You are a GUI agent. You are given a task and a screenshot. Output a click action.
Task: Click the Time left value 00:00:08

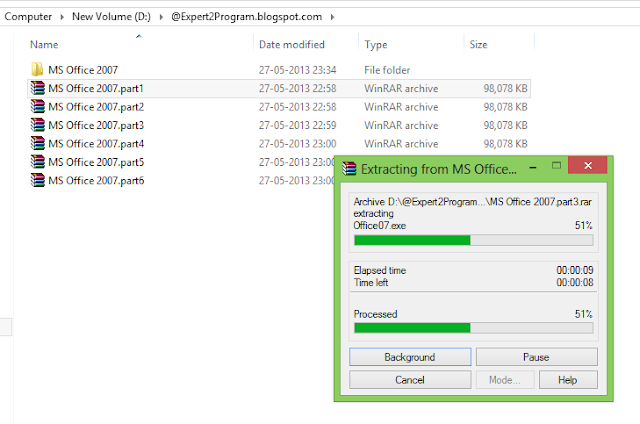click(575, 282)
